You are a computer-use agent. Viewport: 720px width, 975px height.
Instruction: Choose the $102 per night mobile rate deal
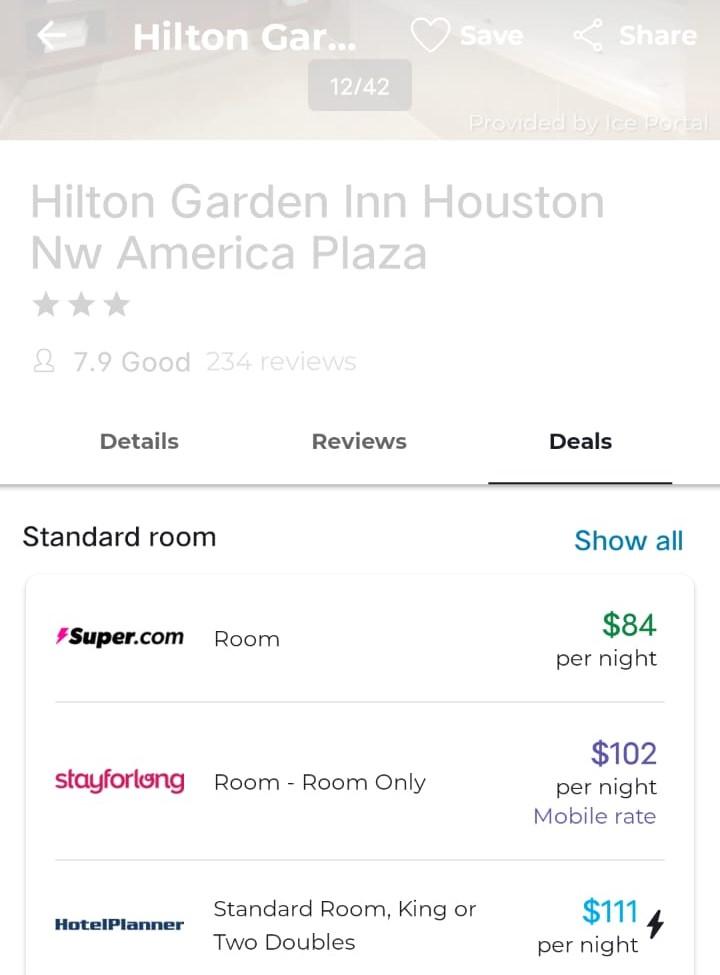tap(359, 782)
